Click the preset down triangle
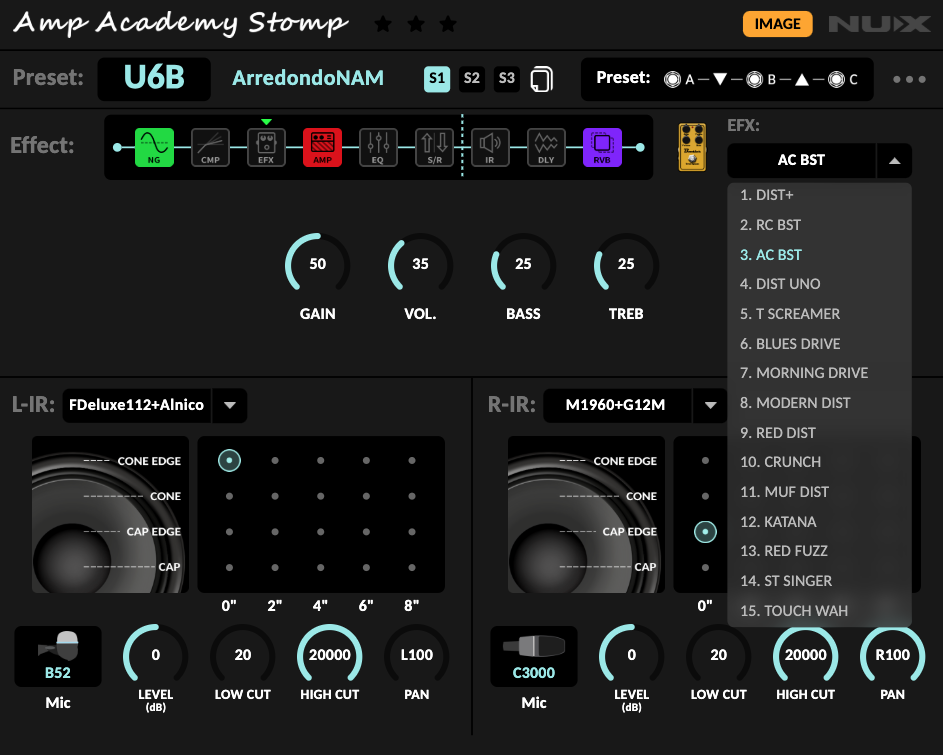Screen dimensions: 943x755 pos(720,79)
